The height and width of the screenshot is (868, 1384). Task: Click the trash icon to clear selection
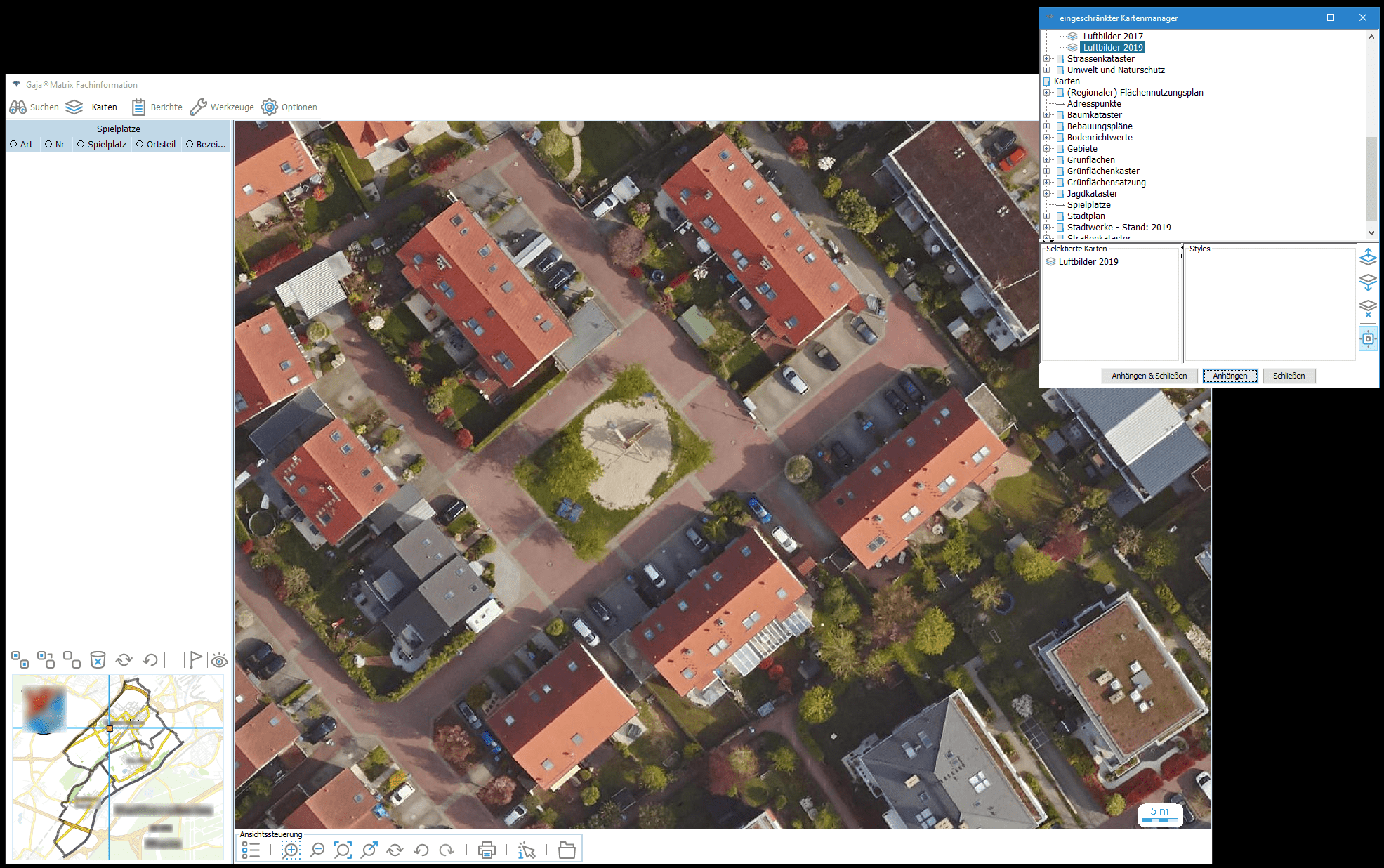pyautogui.click(x=98, y=660)
